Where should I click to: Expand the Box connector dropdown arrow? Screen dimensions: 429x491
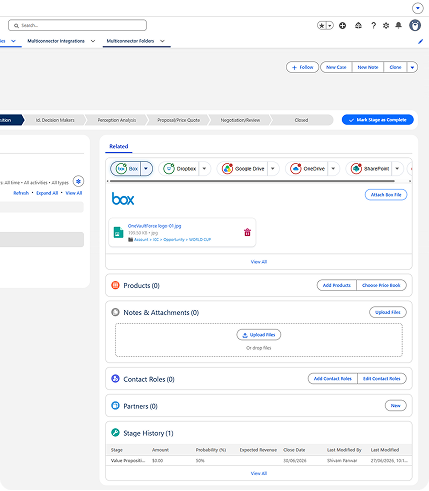point(146,169)
